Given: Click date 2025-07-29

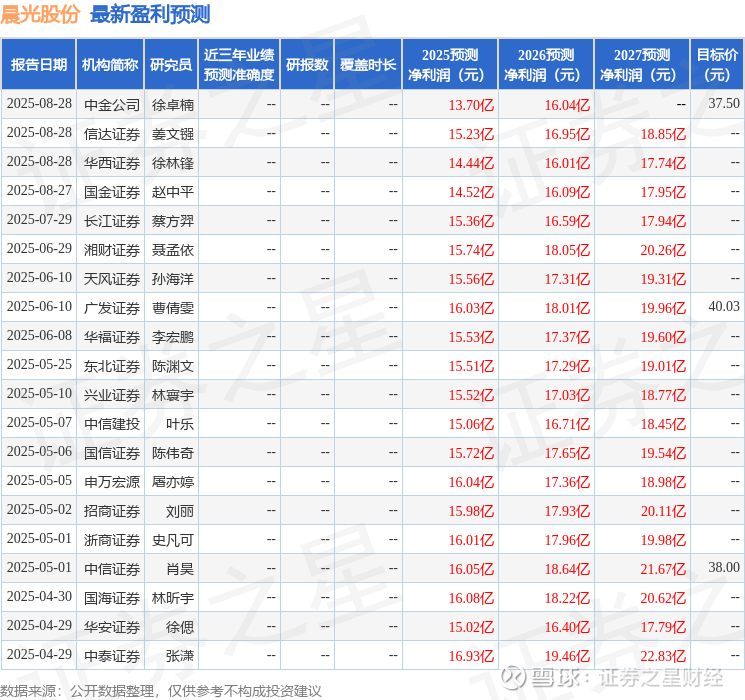Looking at the screenshot, I should point(39,219).
